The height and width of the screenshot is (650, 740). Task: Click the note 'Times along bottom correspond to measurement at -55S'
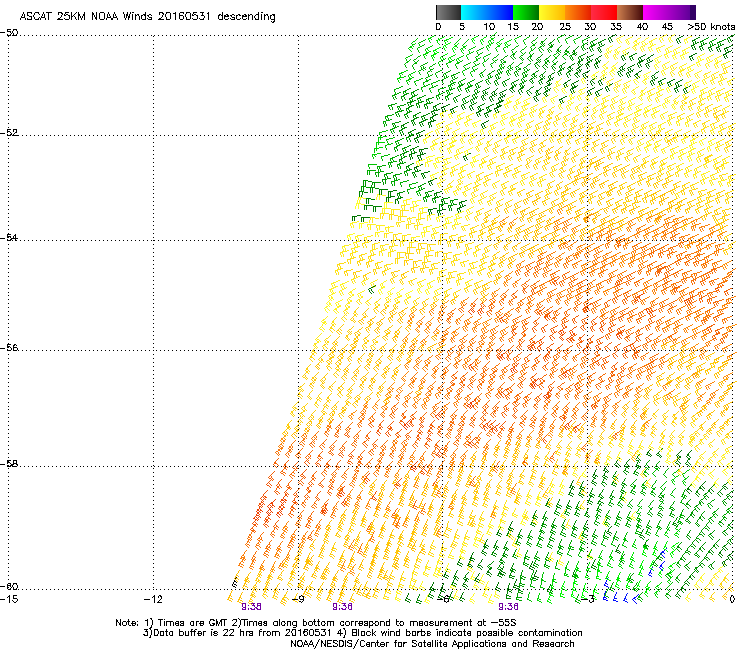(379, 623)
